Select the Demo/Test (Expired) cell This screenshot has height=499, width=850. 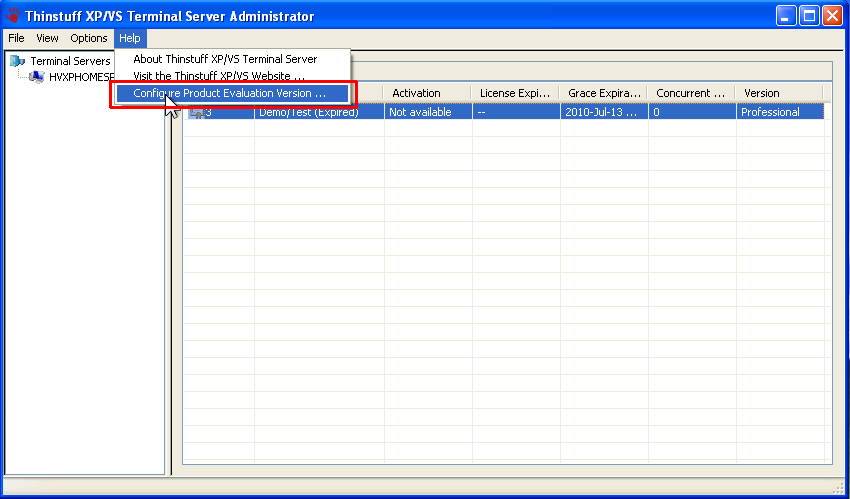tap(319, 112)
